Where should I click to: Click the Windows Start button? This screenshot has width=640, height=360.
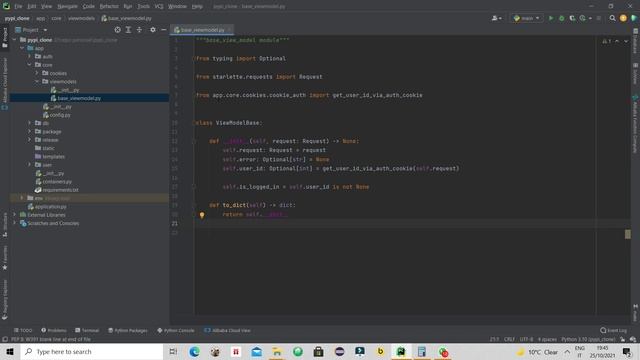click(x=10, y=351)
